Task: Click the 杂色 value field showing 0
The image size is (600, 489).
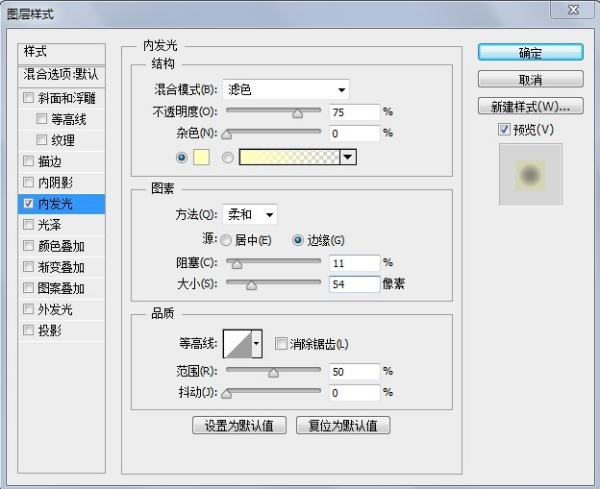Action: 354,134
